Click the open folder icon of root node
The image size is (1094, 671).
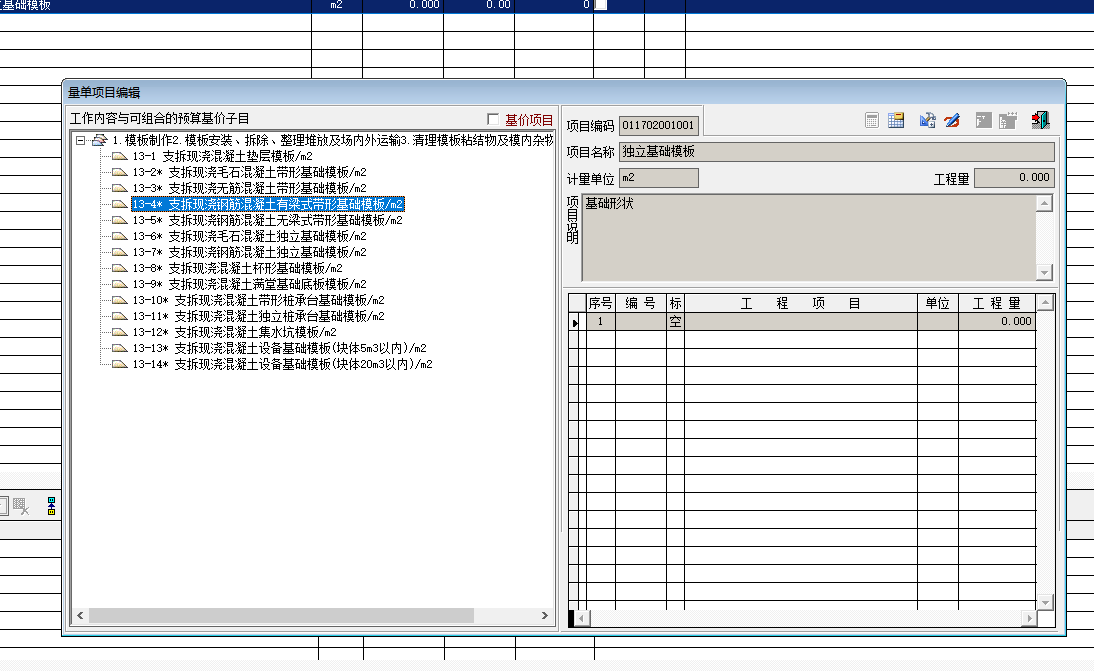(99, 140)
